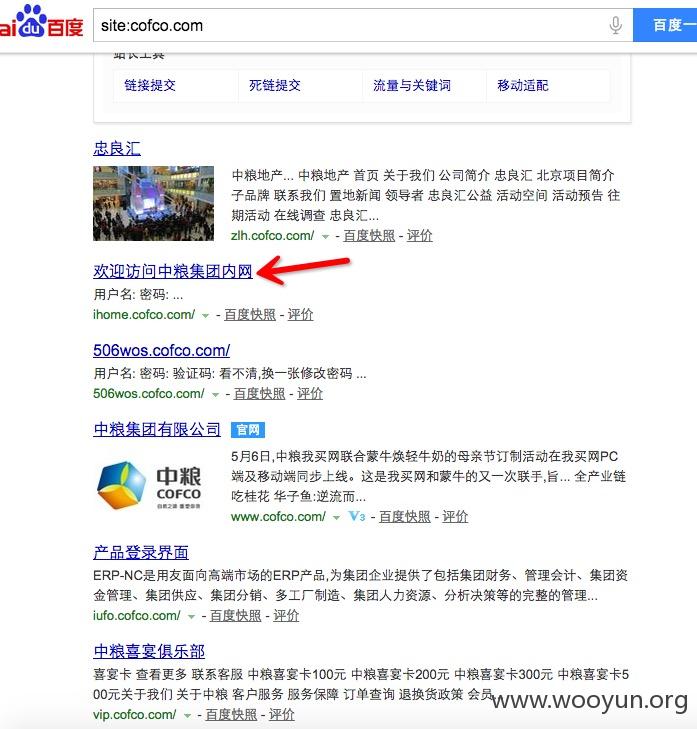Open the 流量与关键词 tool link

(x=412, y=86)
